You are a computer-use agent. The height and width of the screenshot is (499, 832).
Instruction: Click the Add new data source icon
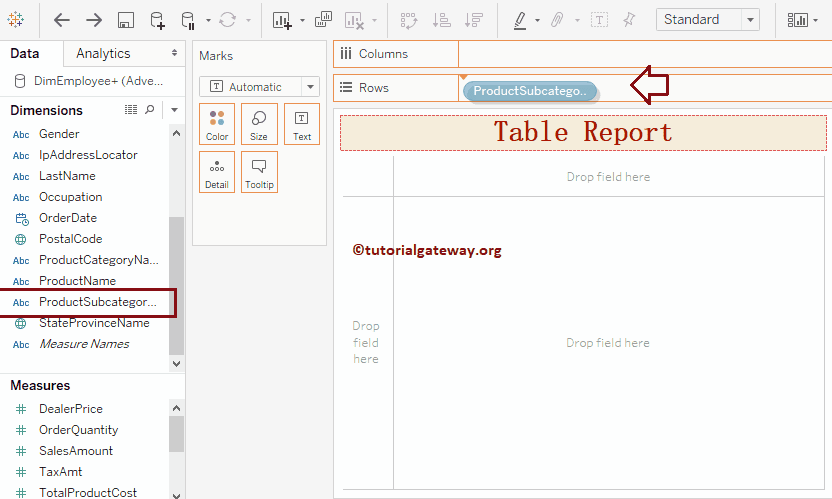(x=157, y=20)
